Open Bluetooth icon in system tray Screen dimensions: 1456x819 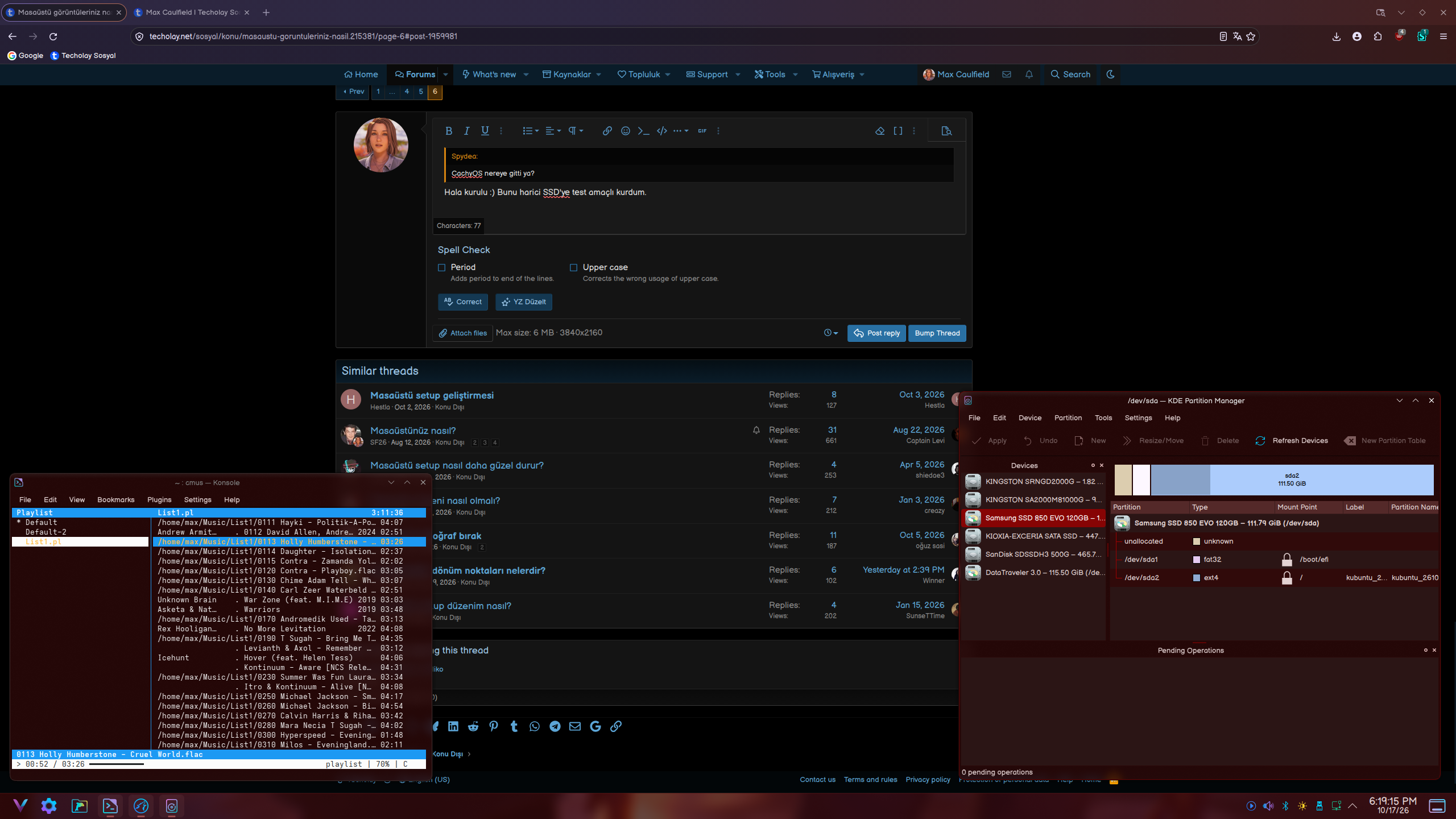pyautogui.click(x=1285, y=806)
